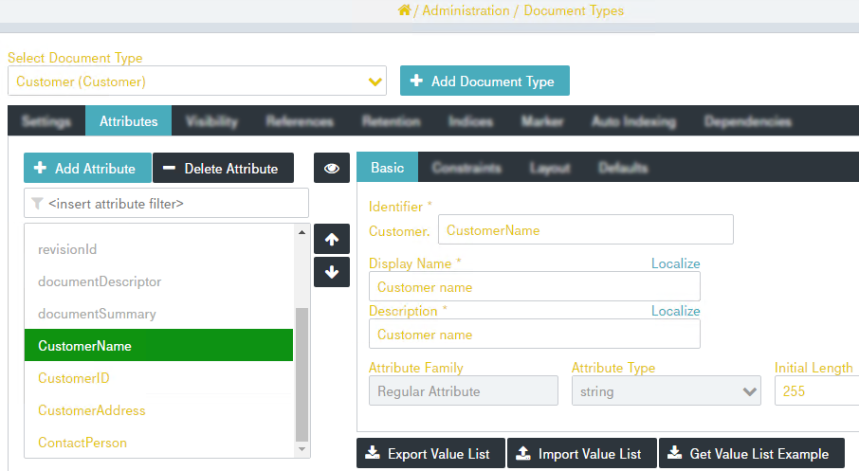Select the Basic tab
The height and width of the screenshot is (471, 859).
(387, 168)
